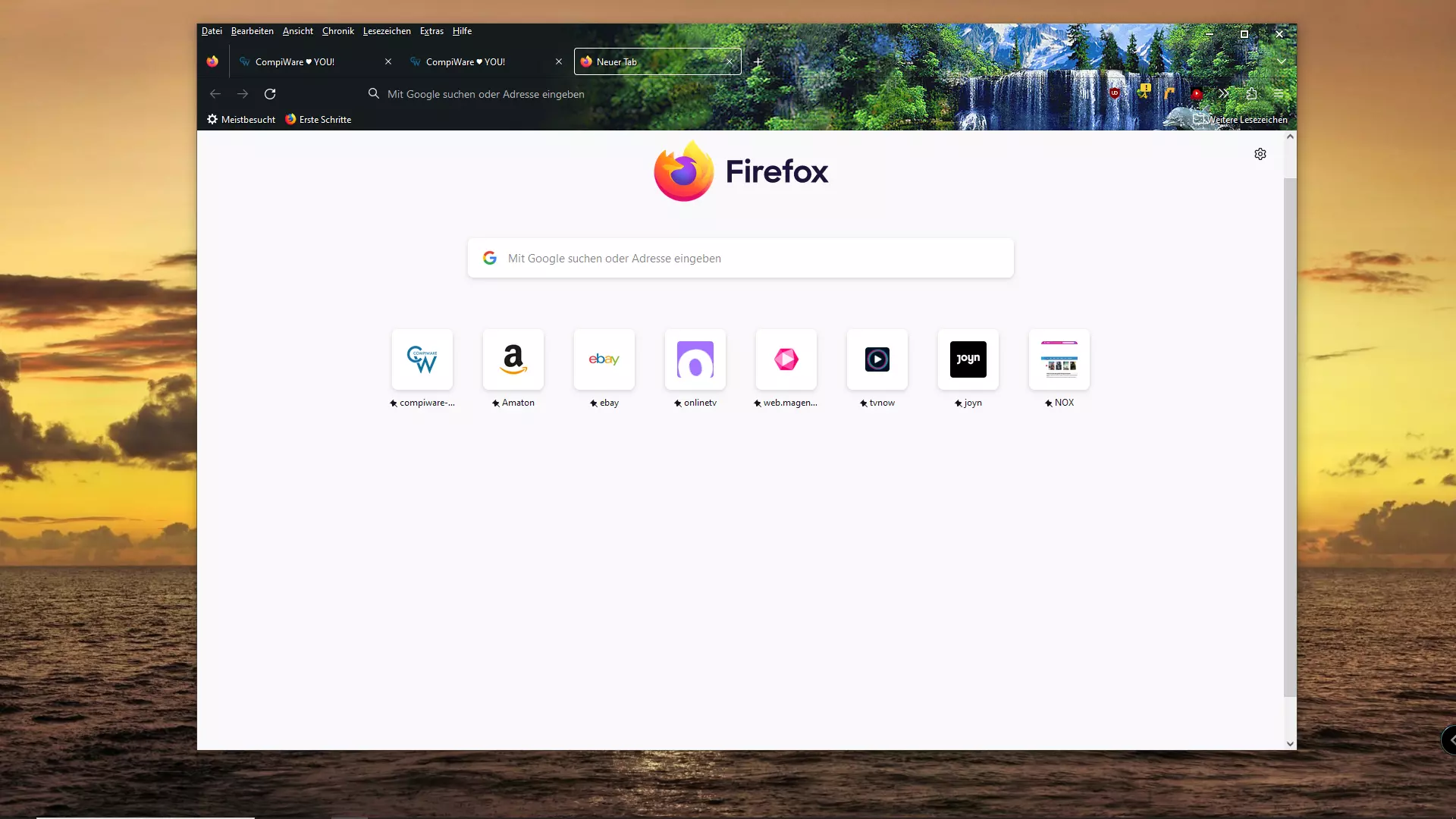Image resolution: width=1456 pixels, height=819 pixels.
Task: Open the tvnow shortcut tile
Action: (x=877, y=359)
